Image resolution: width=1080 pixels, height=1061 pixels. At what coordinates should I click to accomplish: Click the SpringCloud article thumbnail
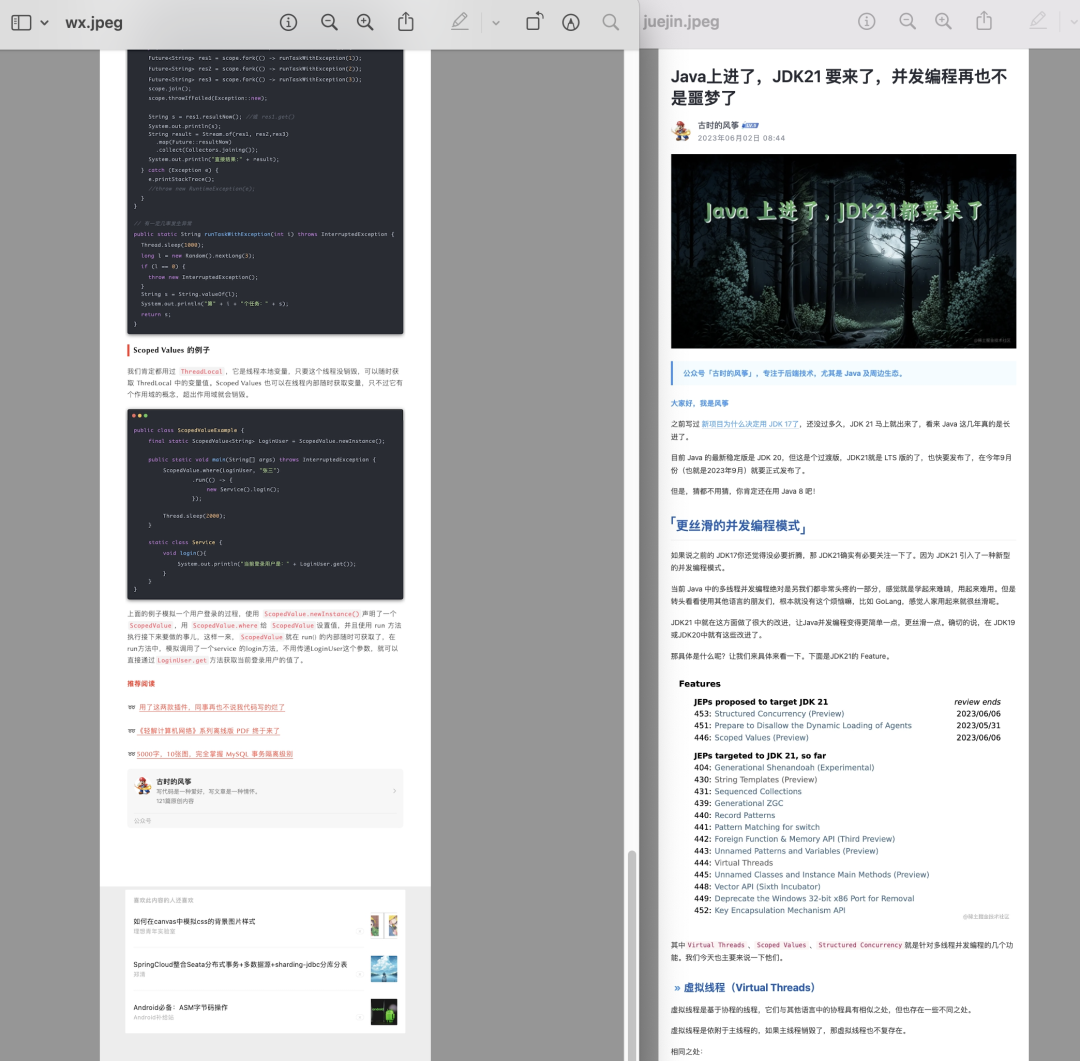click(384, 969)
